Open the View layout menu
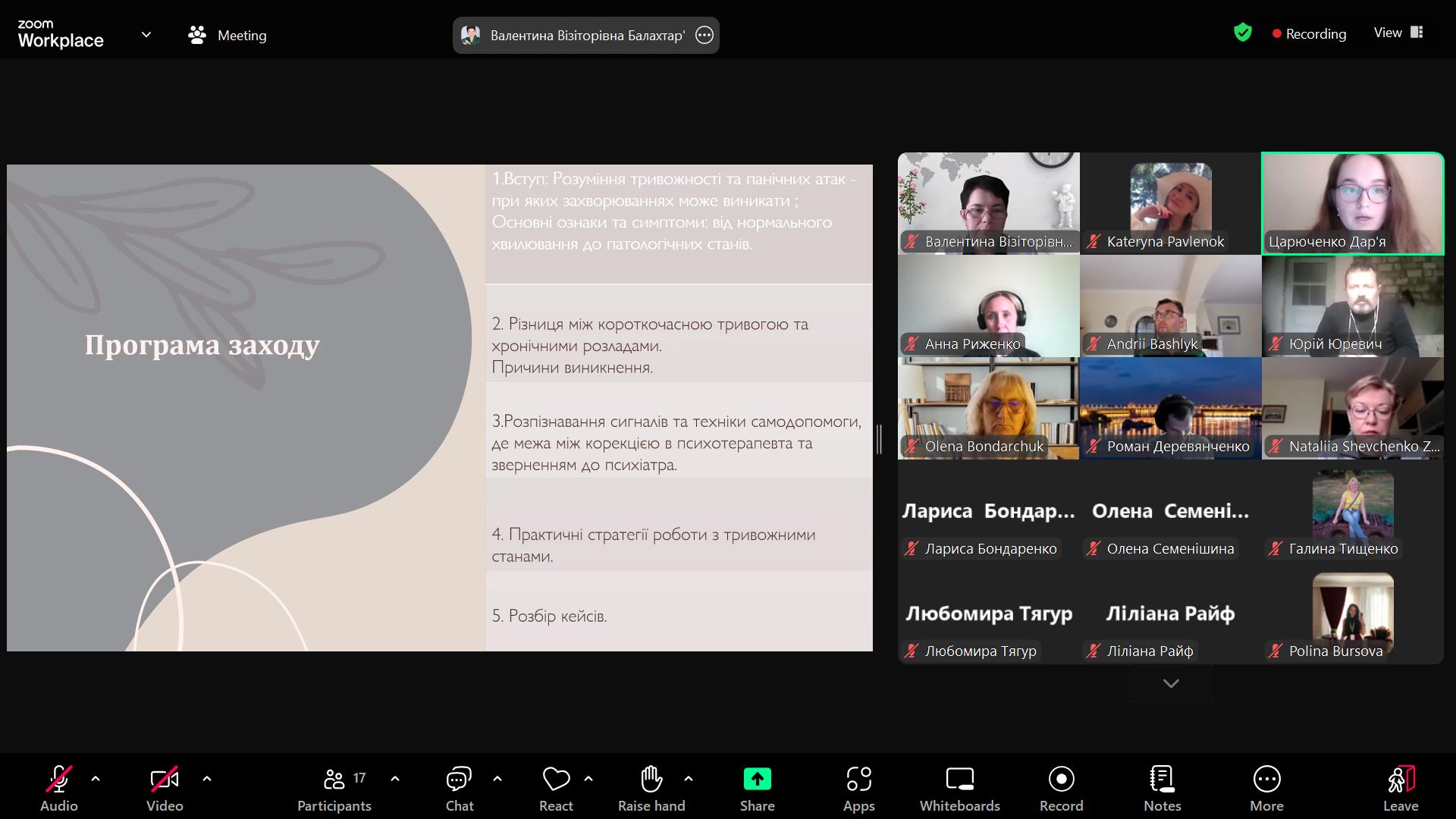The width and height of the screenshot is (1456, 819). 1398,33
